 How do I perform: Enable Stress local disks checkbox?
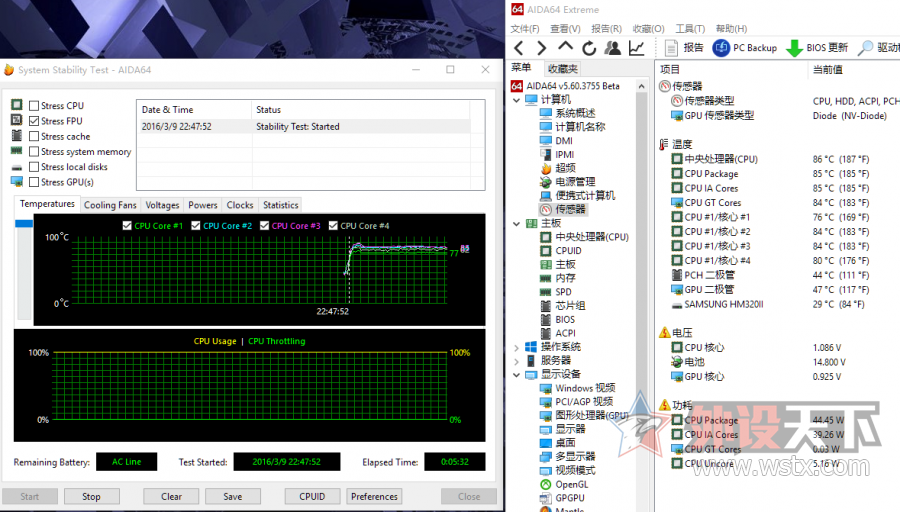point(34,167)
